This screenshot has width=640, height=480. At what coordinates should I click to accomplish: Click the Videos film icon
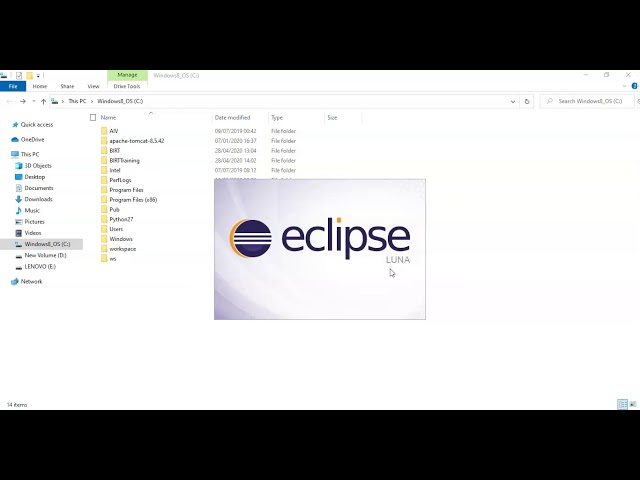click(x=18, y=233)
